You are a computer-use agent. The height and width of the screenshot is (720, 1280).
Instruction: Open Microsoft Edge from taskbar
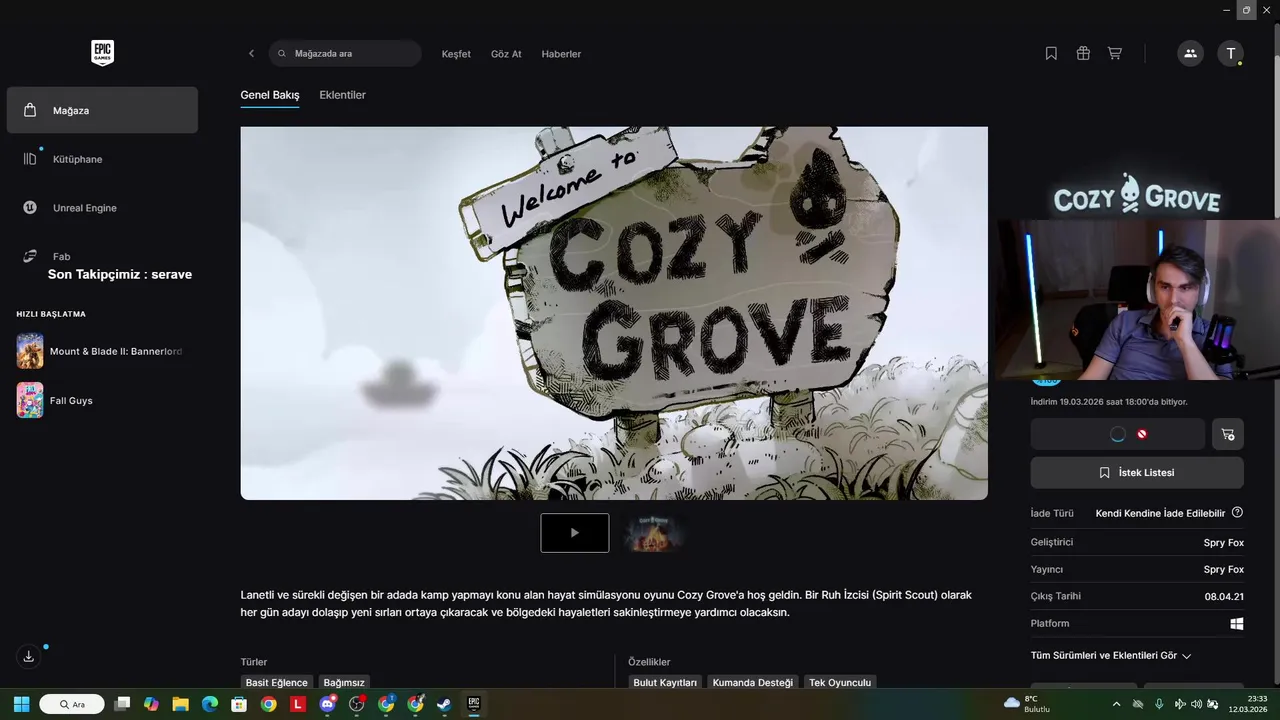[x=210, y=704]
